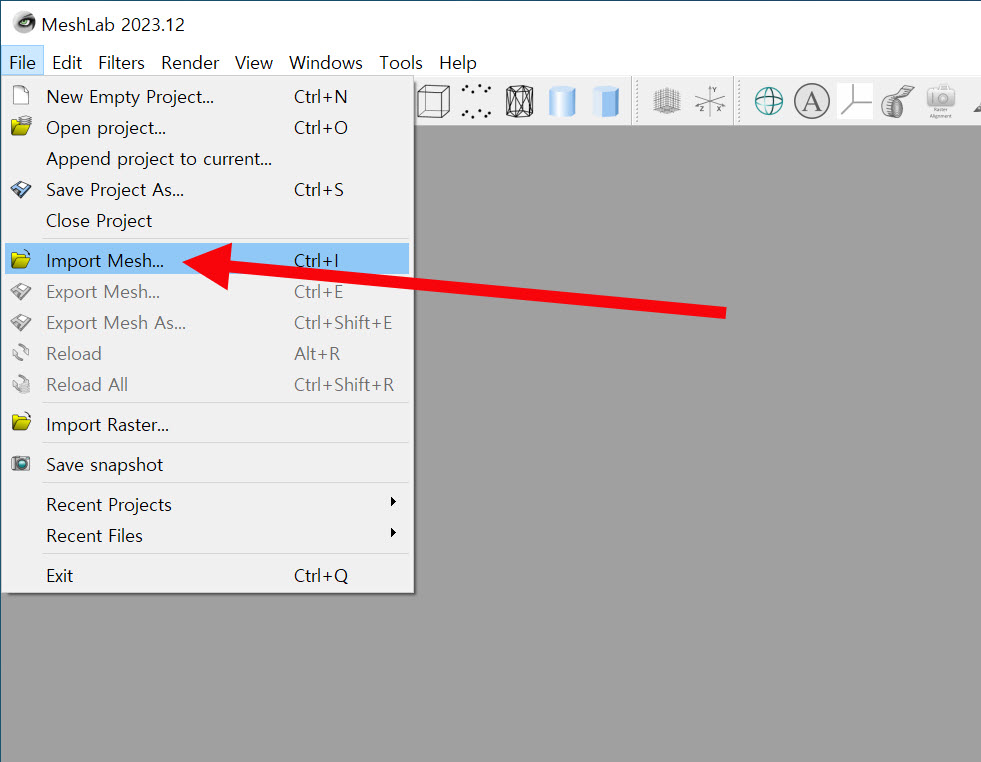Open the Edit menu
Screen dimensions: 981x762
pyautogui.click(x=67, y=63)
